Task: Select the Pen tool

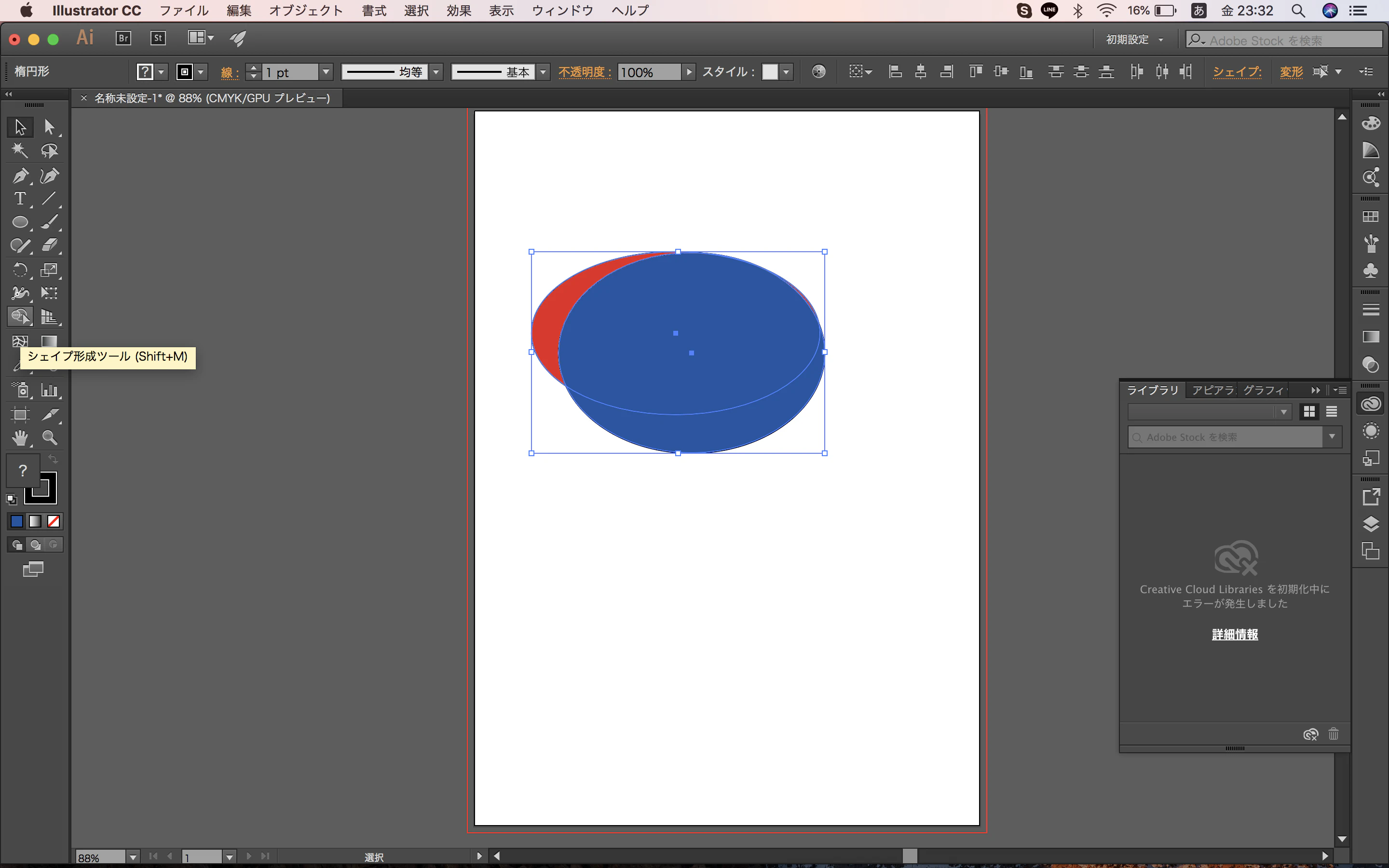Action: (20, 176)
